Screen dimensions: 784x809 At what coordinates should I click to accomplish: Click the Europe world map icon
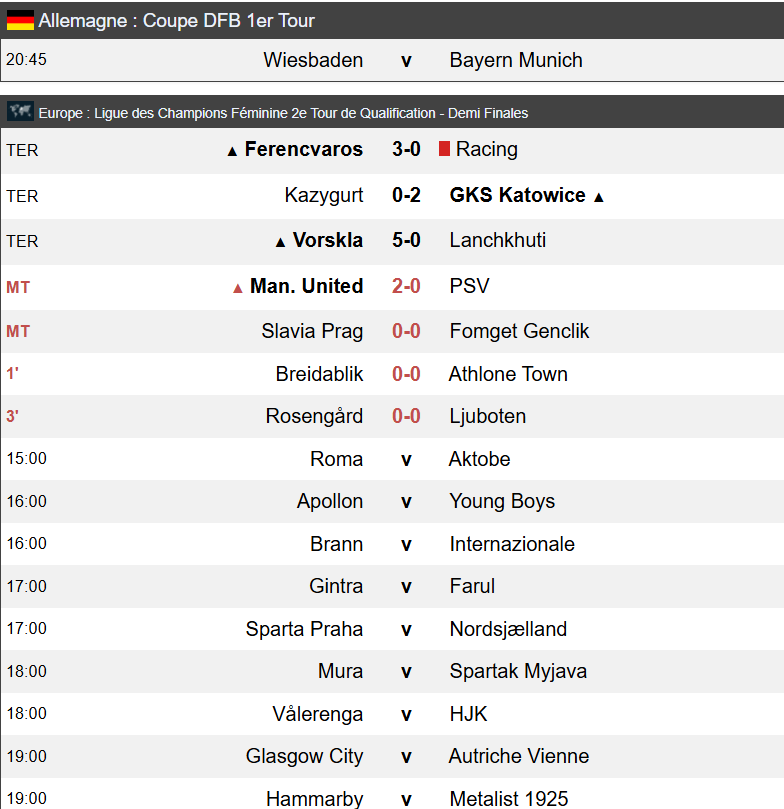[20, 112]
